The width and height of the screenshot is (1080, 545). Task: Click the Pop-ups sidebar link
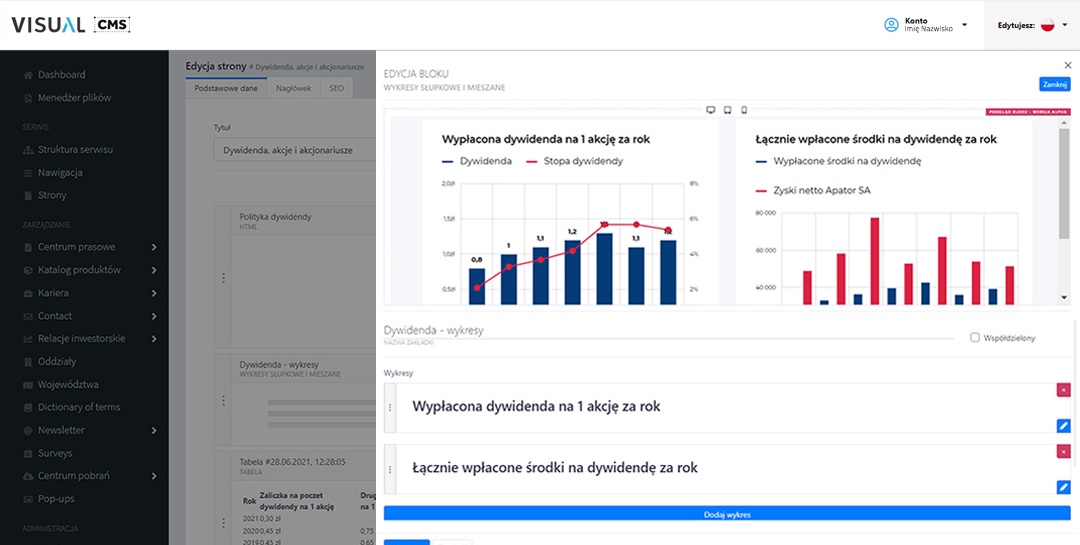(56, 499)
